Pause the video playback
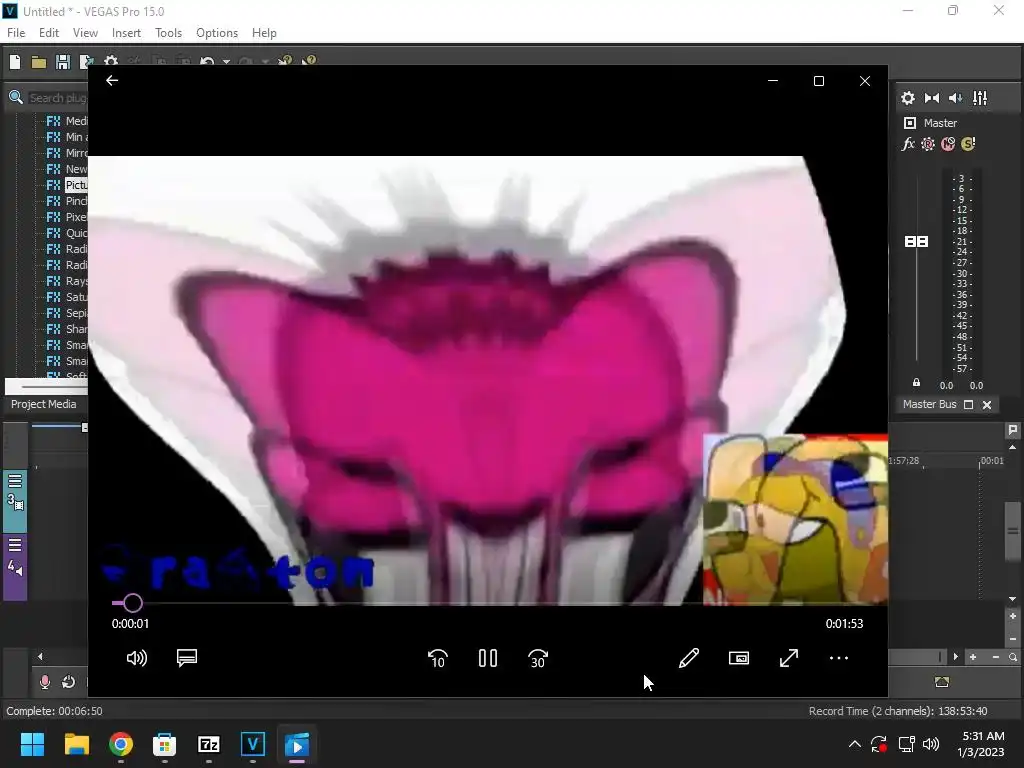 coord(488,658)
